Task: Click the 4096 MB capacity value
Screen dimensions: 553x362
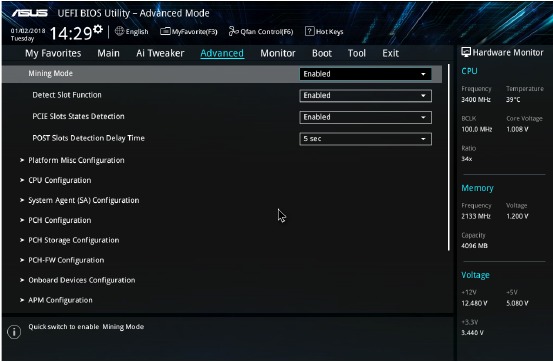Action: click(x=474, y=246)
